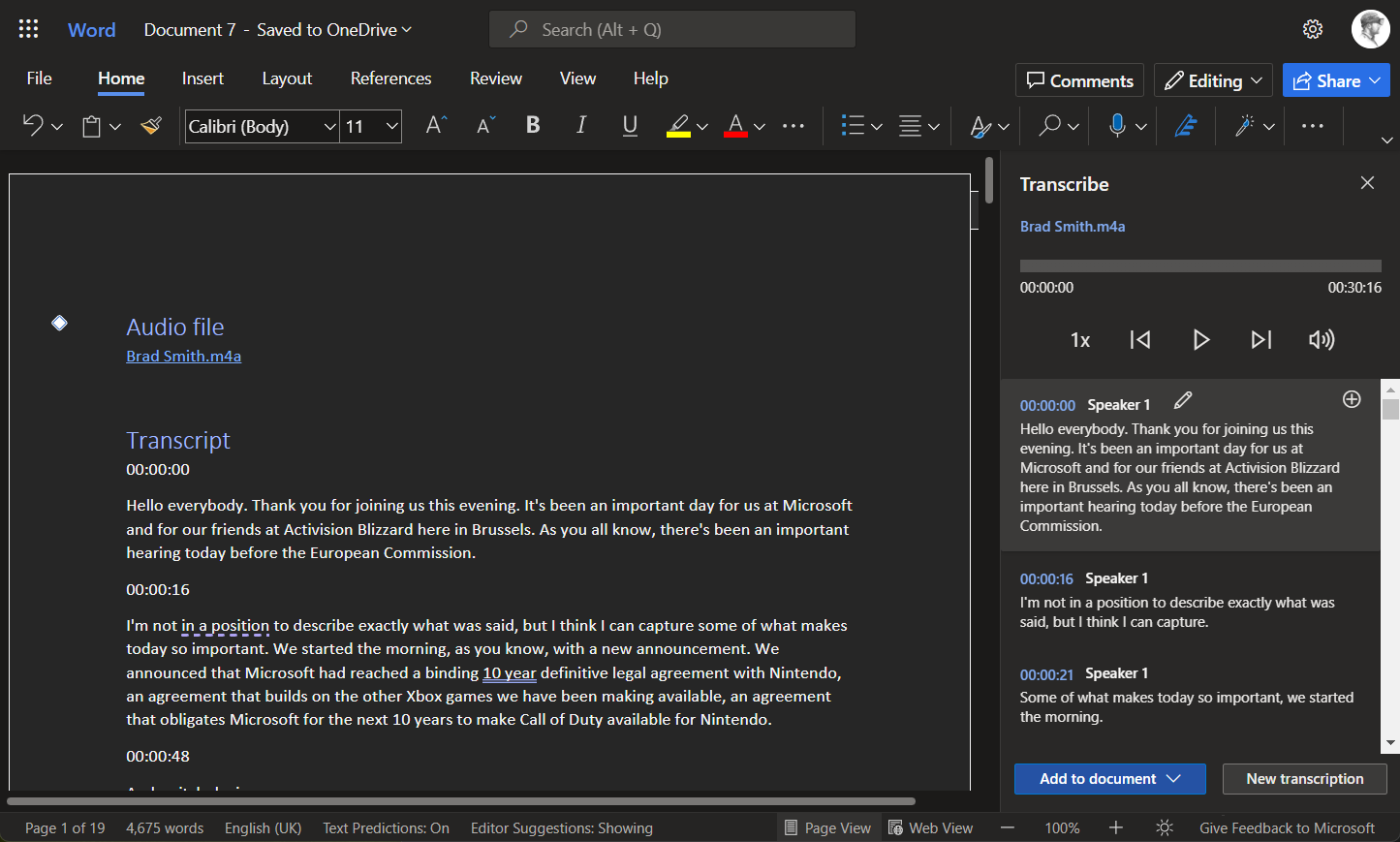Skip forward in the audio
Screen dimensions: 1400x842
pyautogui.click(x=1260, y=339)
